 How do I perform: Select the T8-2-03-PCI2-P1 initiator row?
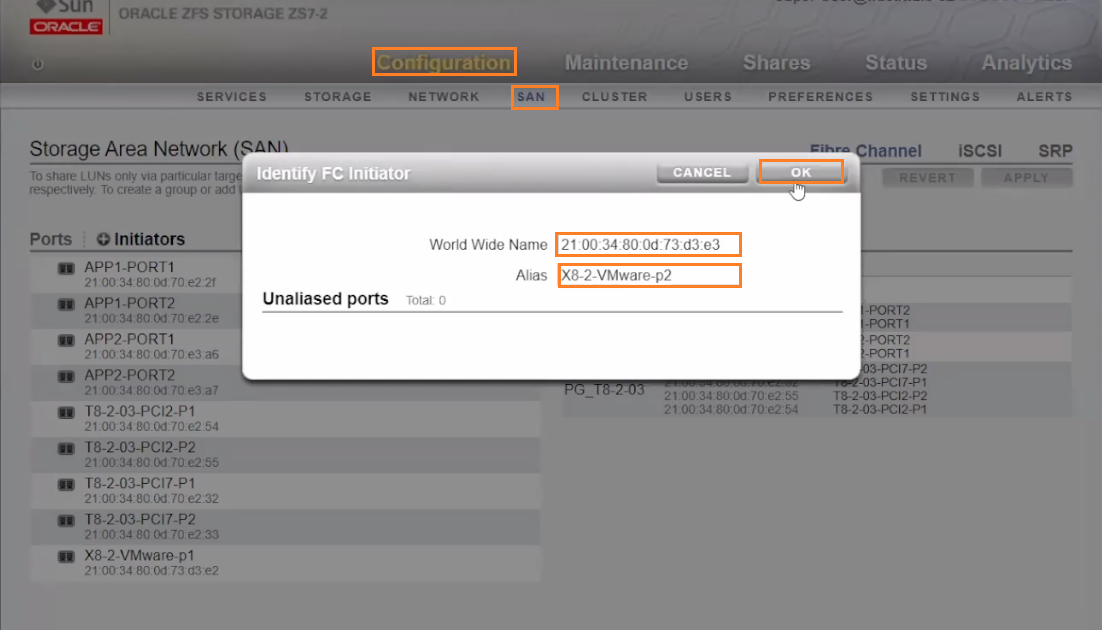tap(285, 418)
